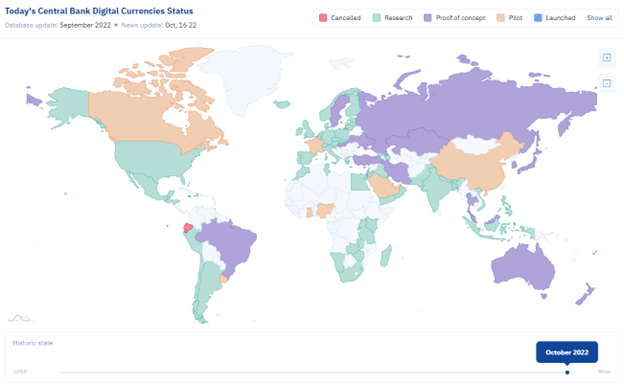This screenshot has height=384, width=624.
Task: Click the timeline slider handle dot
Action: [x=567, y=372]
